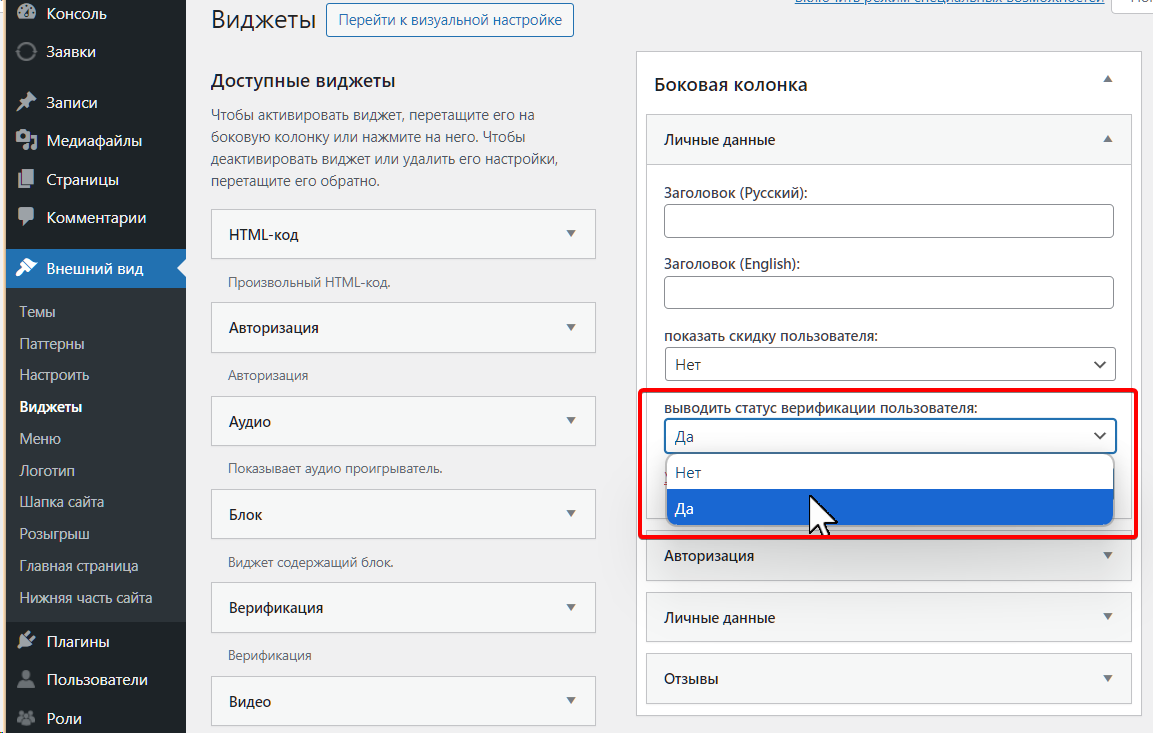Screen dimensions: 1153x733
Task: Click the Записи pin icon
Action: click(x=27, y=102)
